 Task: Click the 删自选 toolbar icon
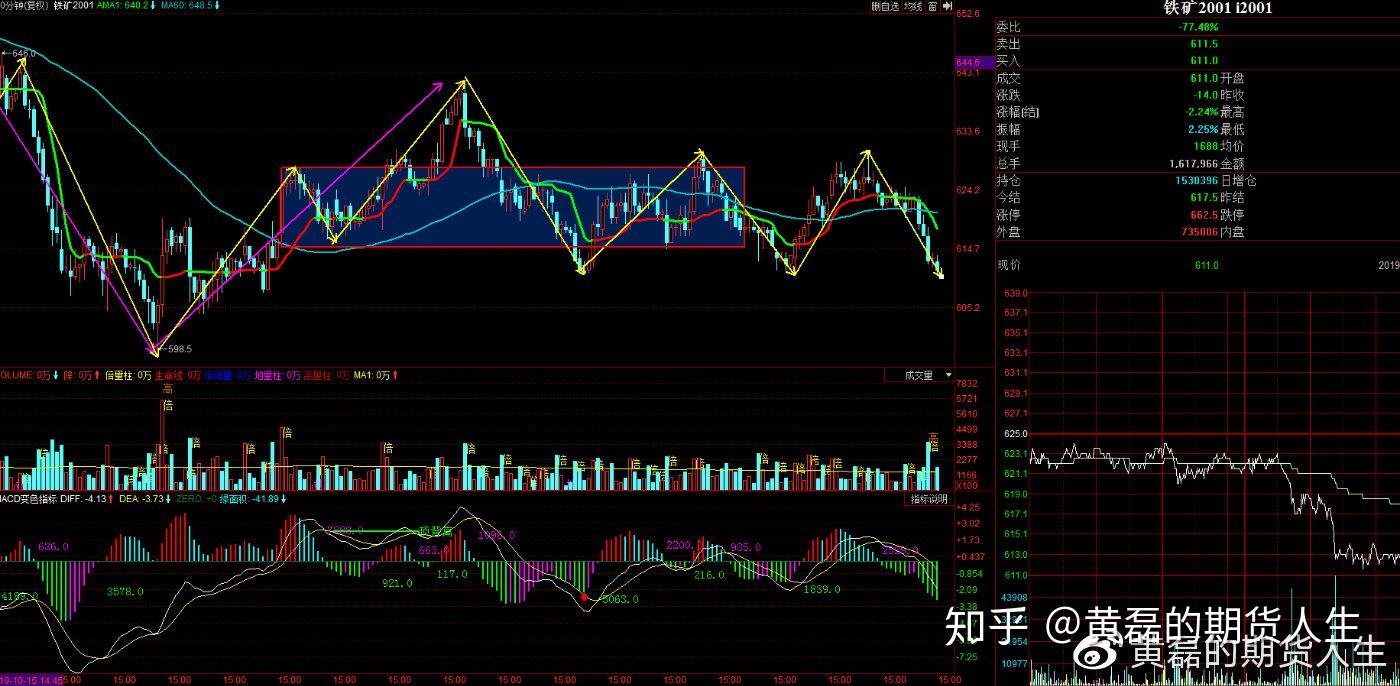click(885, 6)
